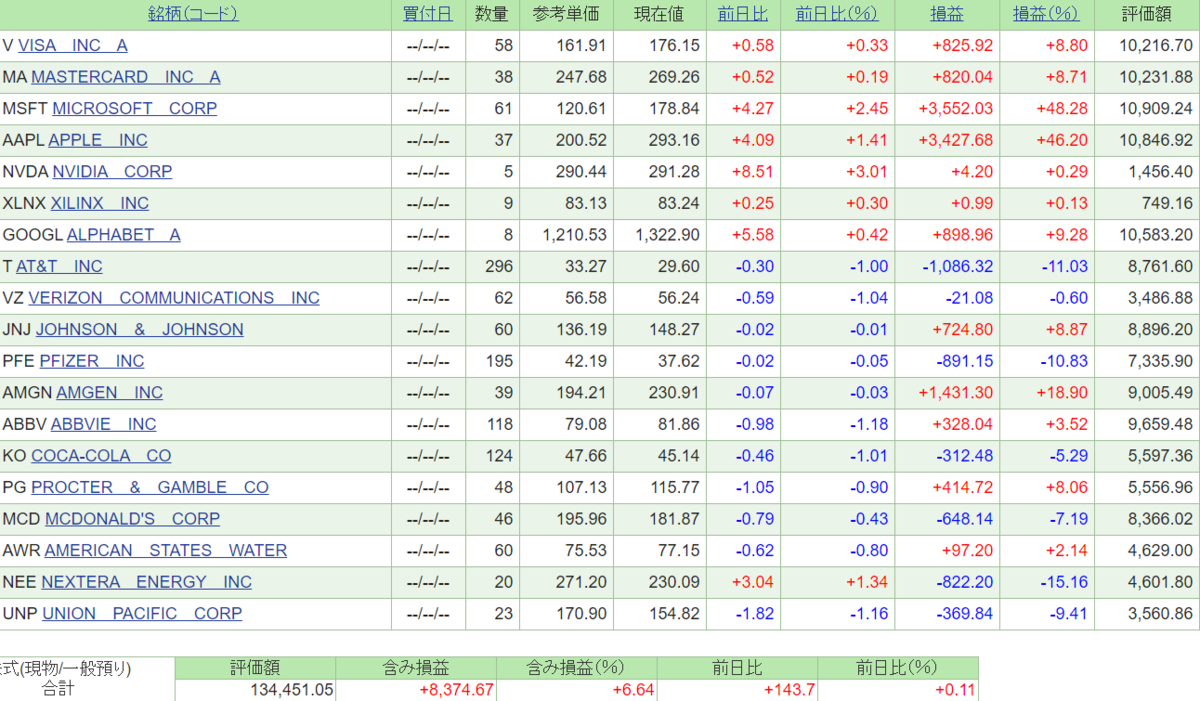Image resolution: width=1200 pixels, height=701 pixels.
Task: Open the MICROSOFT CORP link
Action: (x=134, y=109)
